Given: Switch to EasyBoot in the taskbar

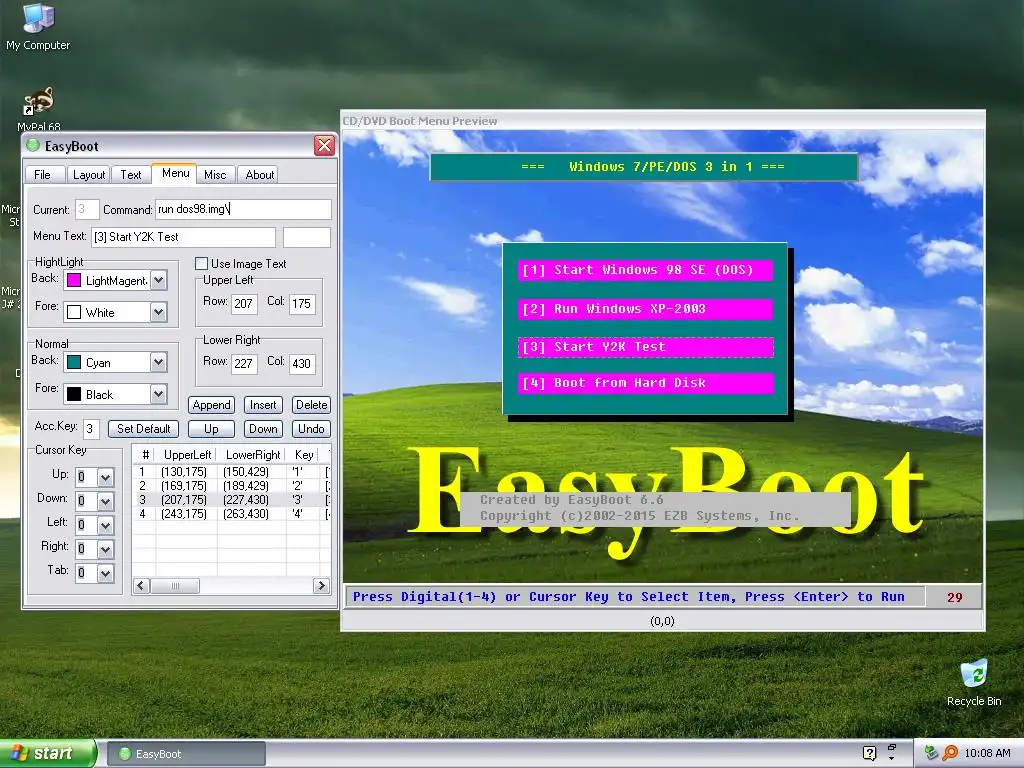Looking at the screenshot, I should (185, 754).
